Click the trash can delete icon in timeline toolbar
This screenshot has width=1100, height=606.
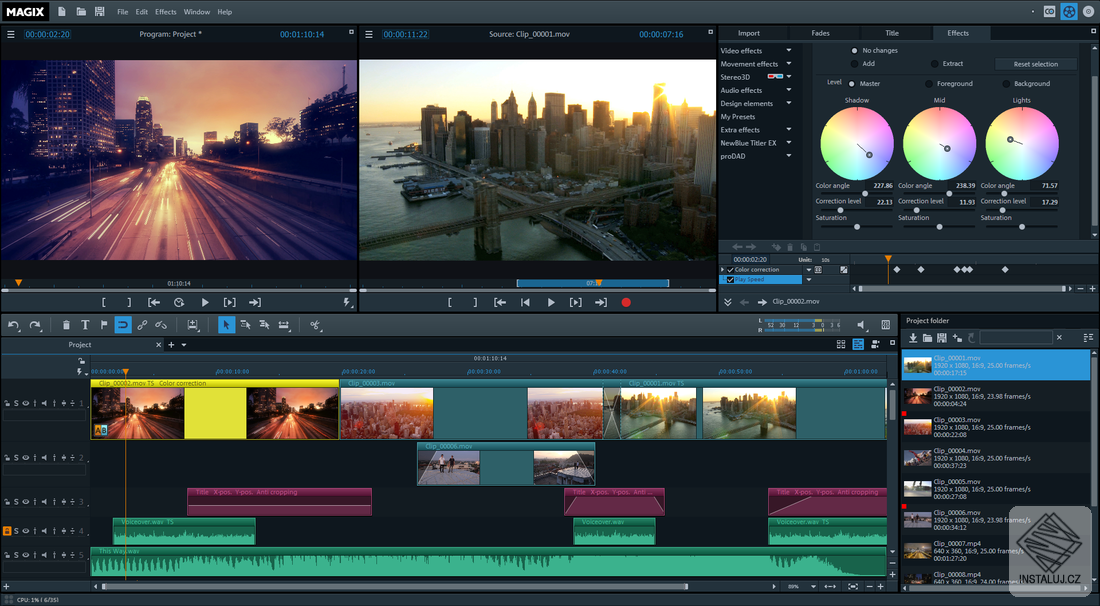66,325
